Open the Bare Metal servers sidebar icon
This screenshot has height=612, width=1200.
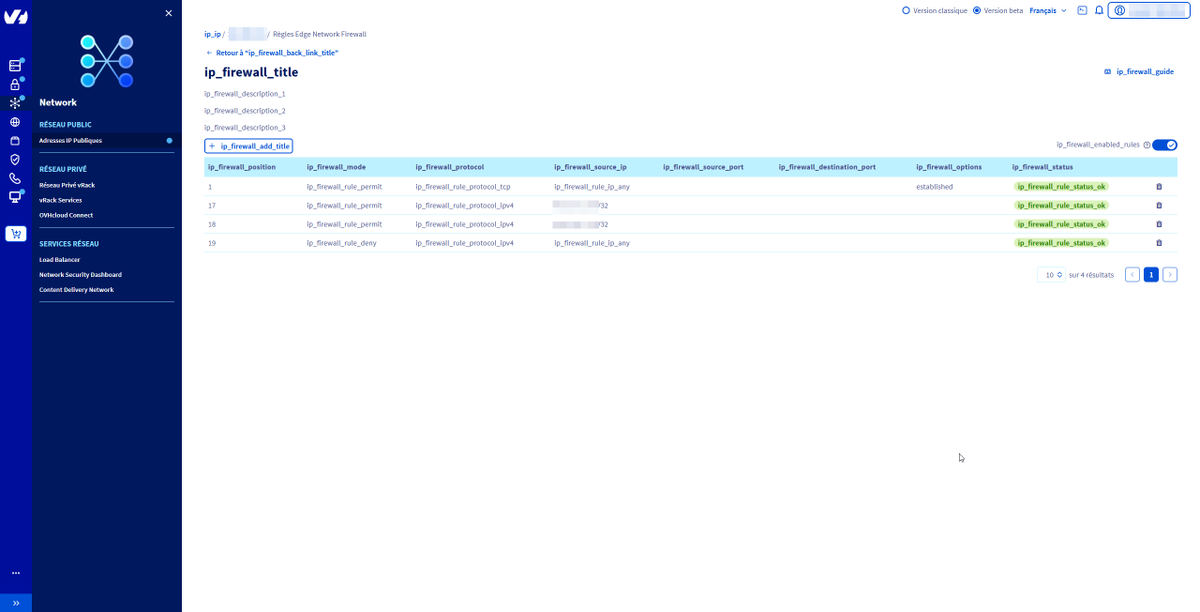pos(15,66)
